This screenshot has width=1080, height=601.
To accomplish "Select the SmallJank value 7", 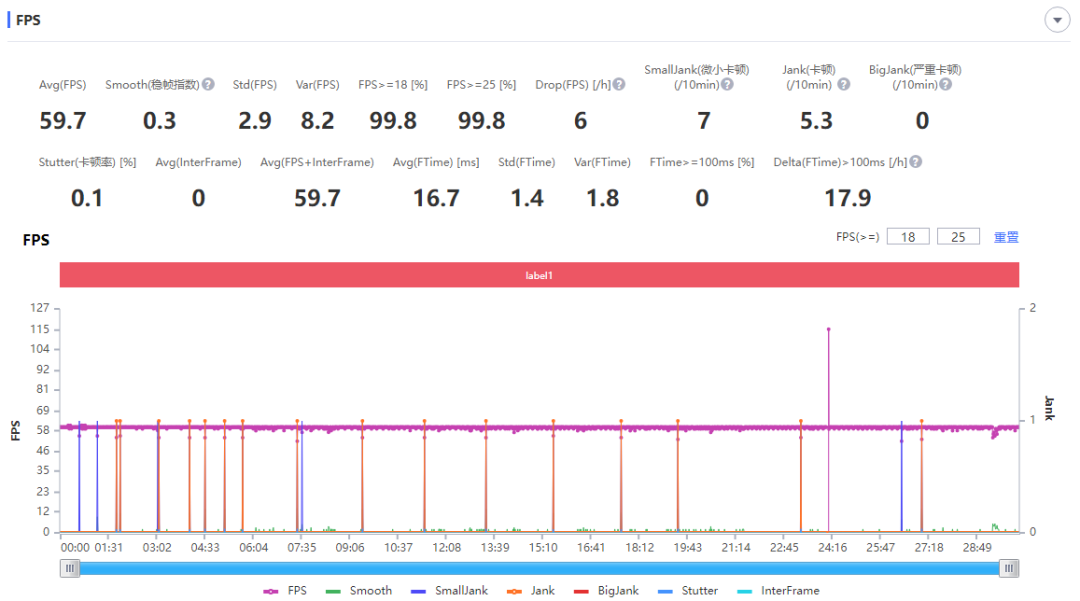I will pyautogui.click(x=703, y=121).
